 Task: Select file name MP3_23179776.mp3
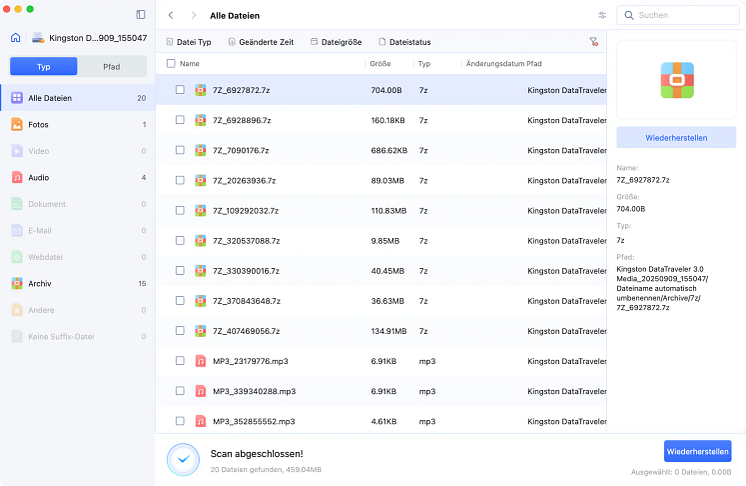[x=250, y=361]
